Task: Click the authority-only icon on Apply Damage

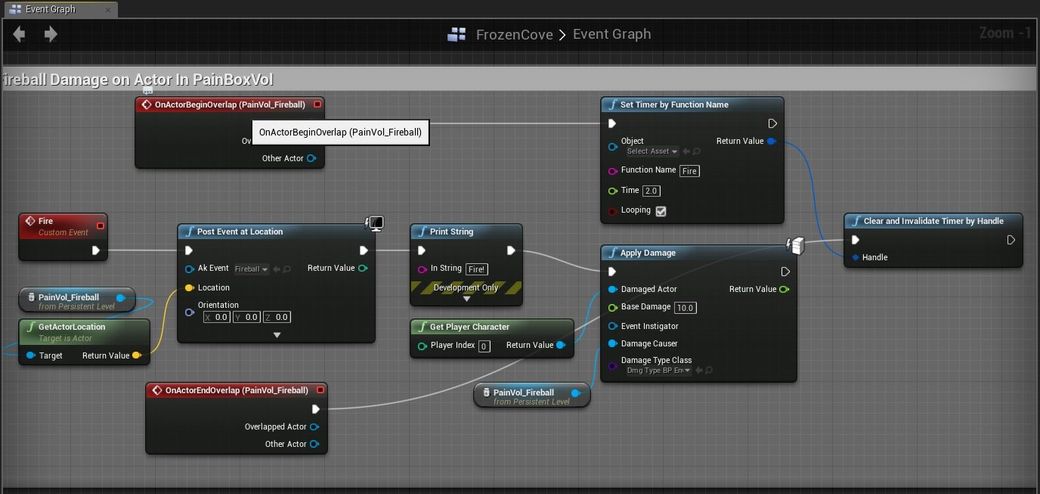Action: click(795, 245)
